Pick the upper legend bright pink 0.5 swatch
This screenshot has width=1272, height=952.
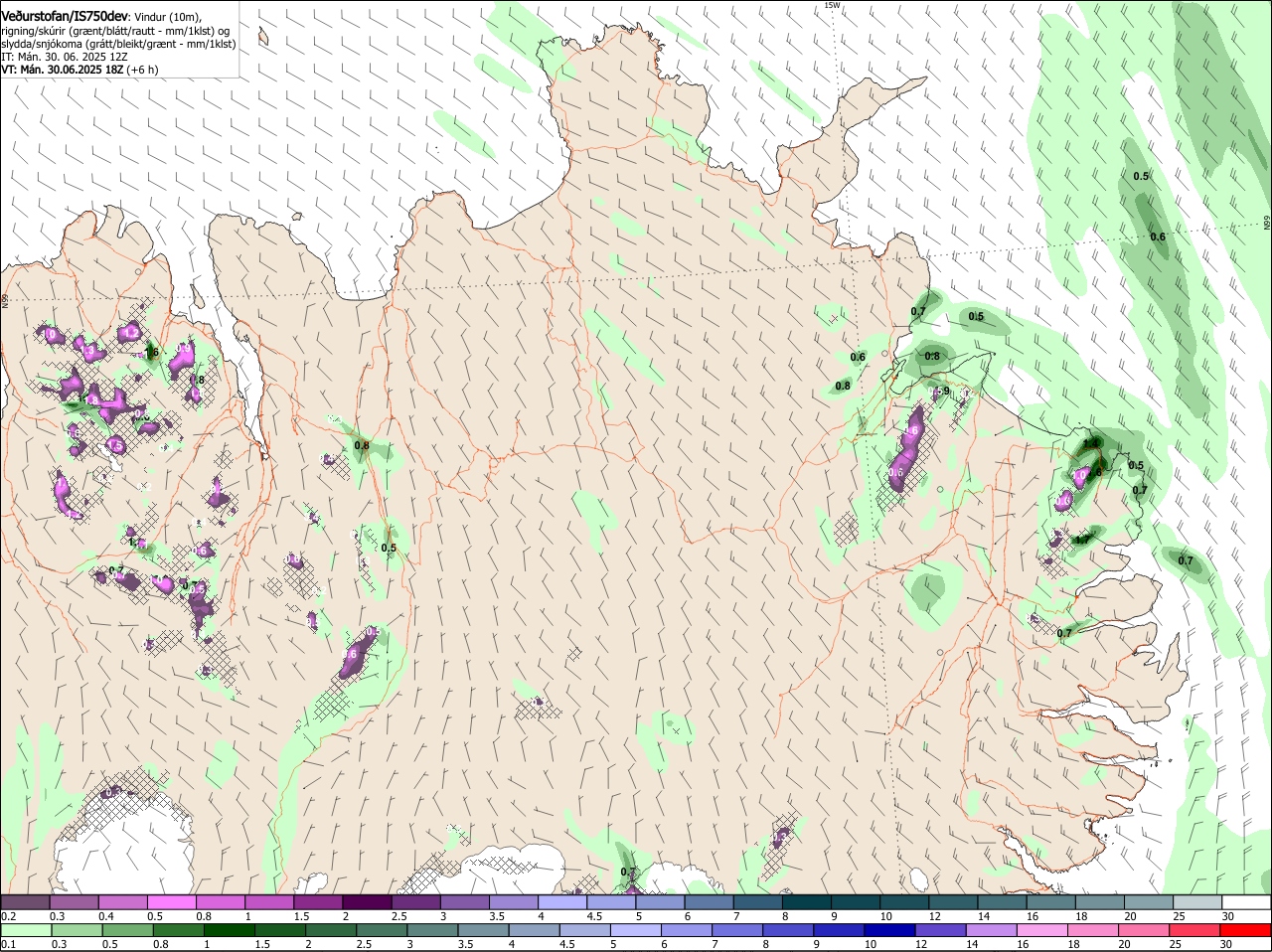[171, 902]
